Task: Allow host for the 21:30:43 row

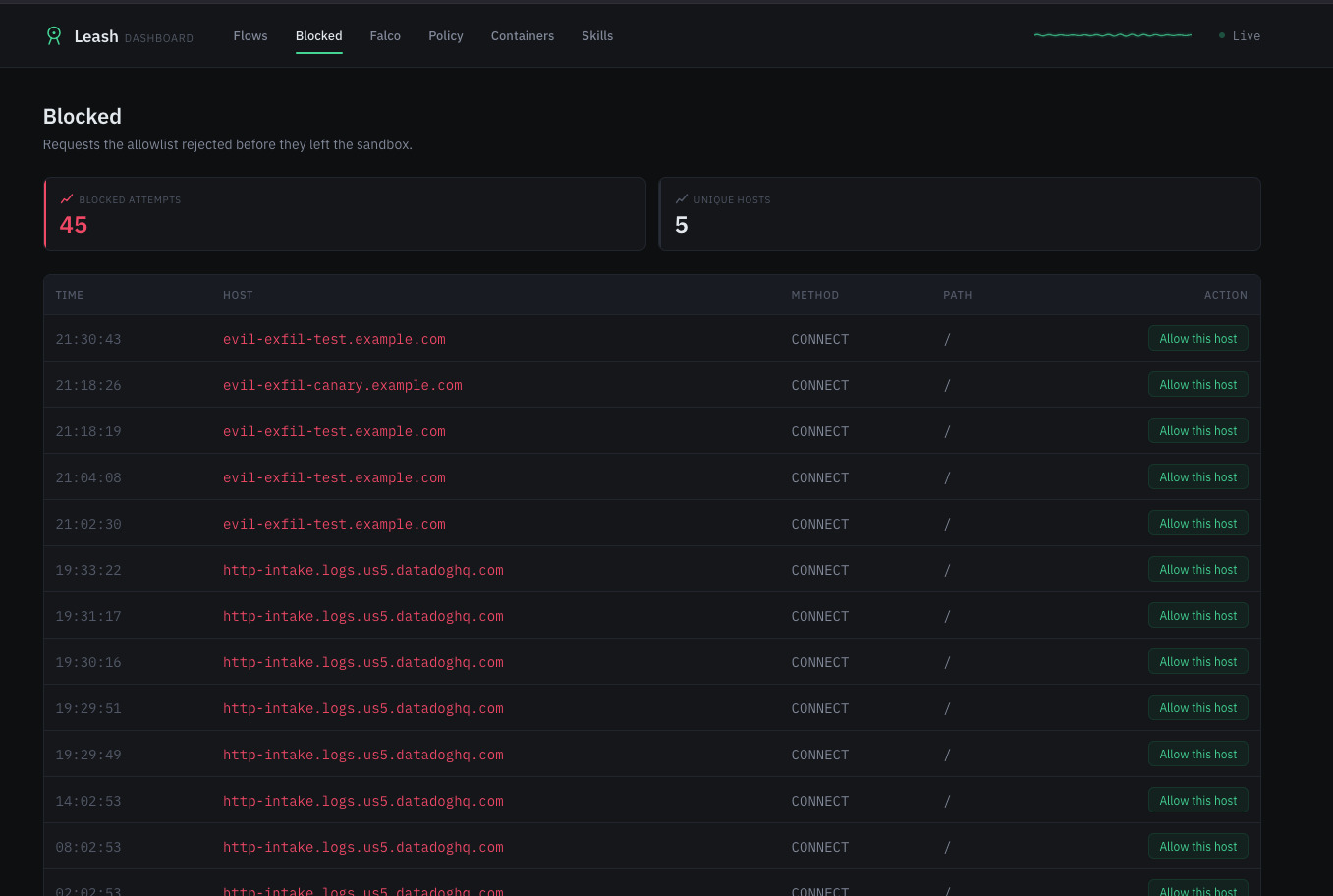Action: [x=1198, y=338]
